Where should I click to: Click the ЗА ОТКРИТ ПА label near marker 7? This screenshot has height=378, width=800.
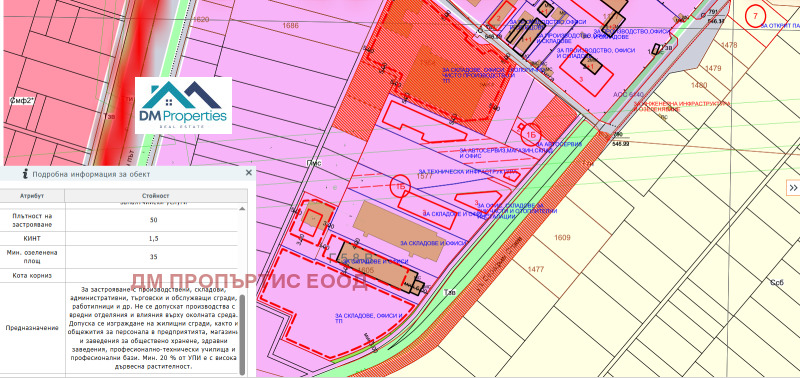click(780, 25)
